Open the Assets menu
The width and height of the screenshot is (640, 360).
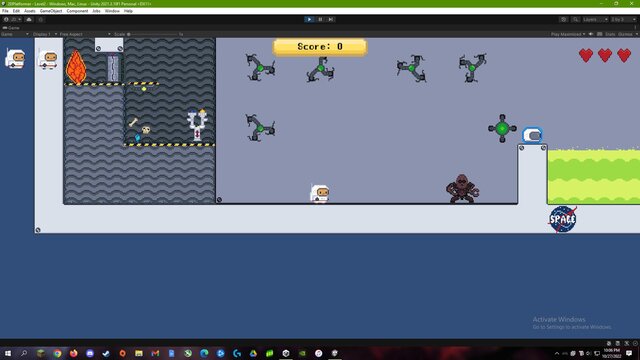[x=30, y=11]
